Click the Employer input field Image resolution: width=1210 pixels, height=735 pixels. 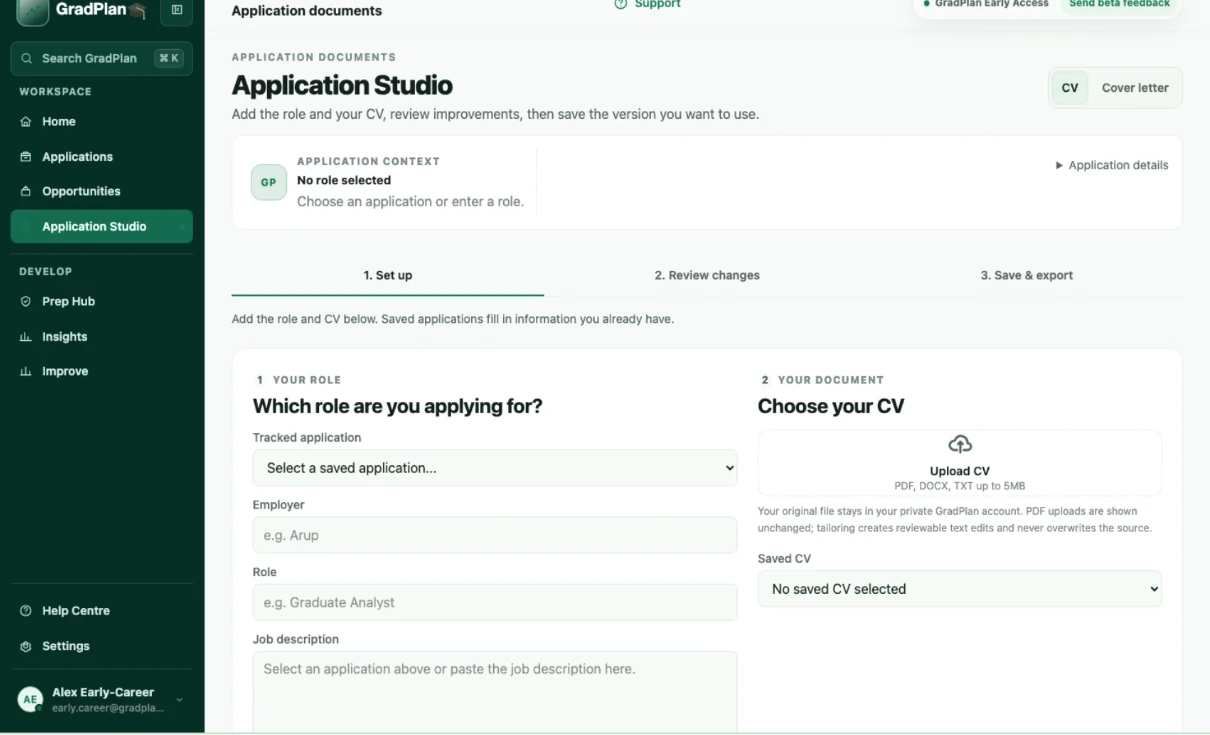click(x=495, y=535)
